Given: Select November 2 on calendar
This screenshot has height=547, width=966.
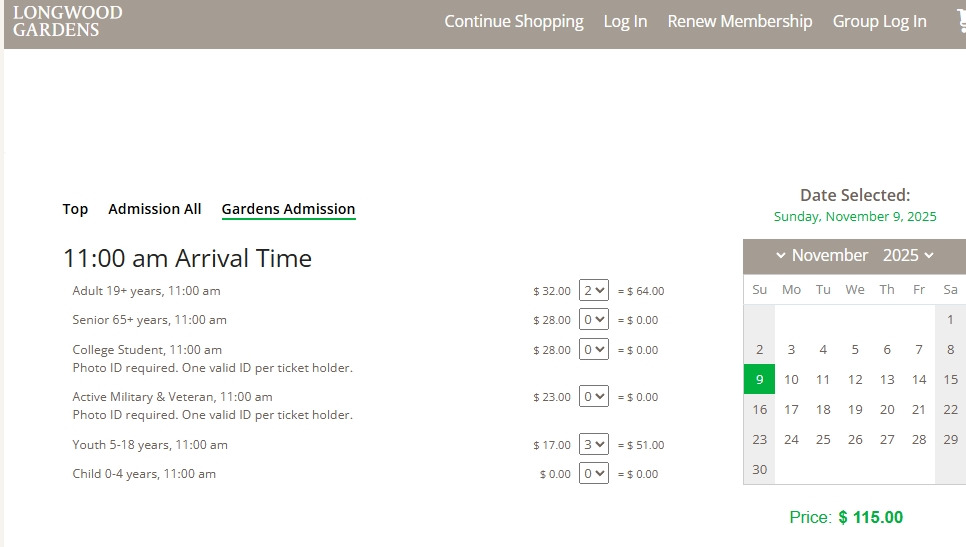Looking at the screenshot, I should tap(760, 350).
